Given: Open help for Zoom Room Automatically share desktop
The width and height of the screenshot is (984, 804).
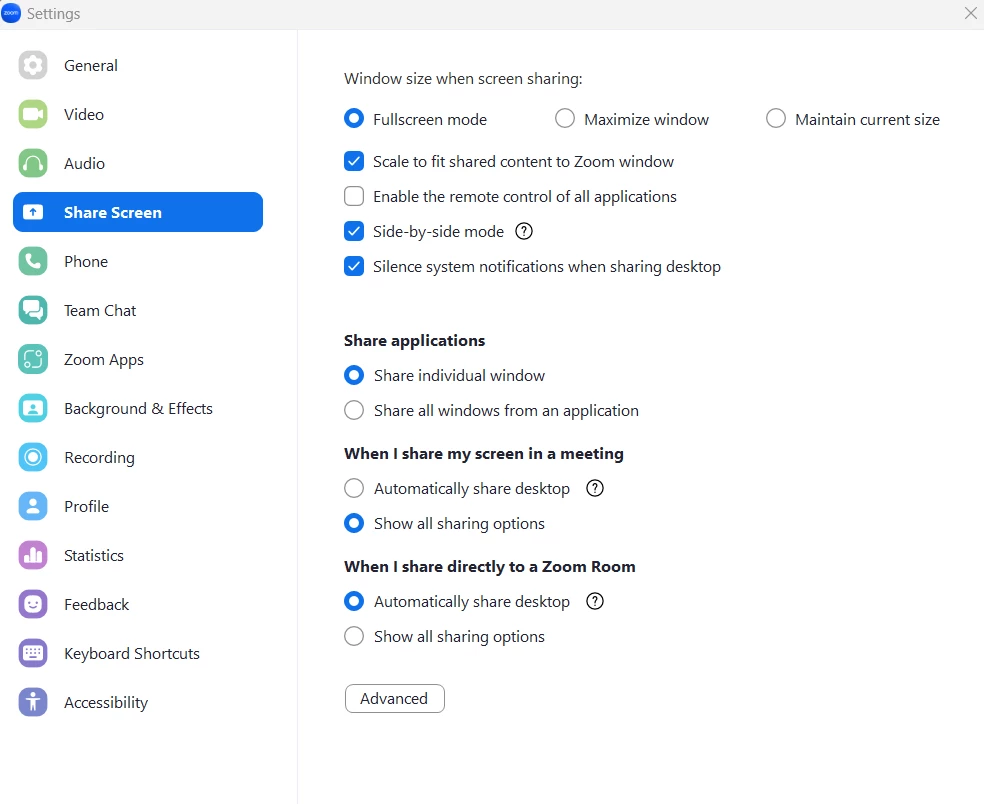Looking at the screenshot, I should [594, 601].
